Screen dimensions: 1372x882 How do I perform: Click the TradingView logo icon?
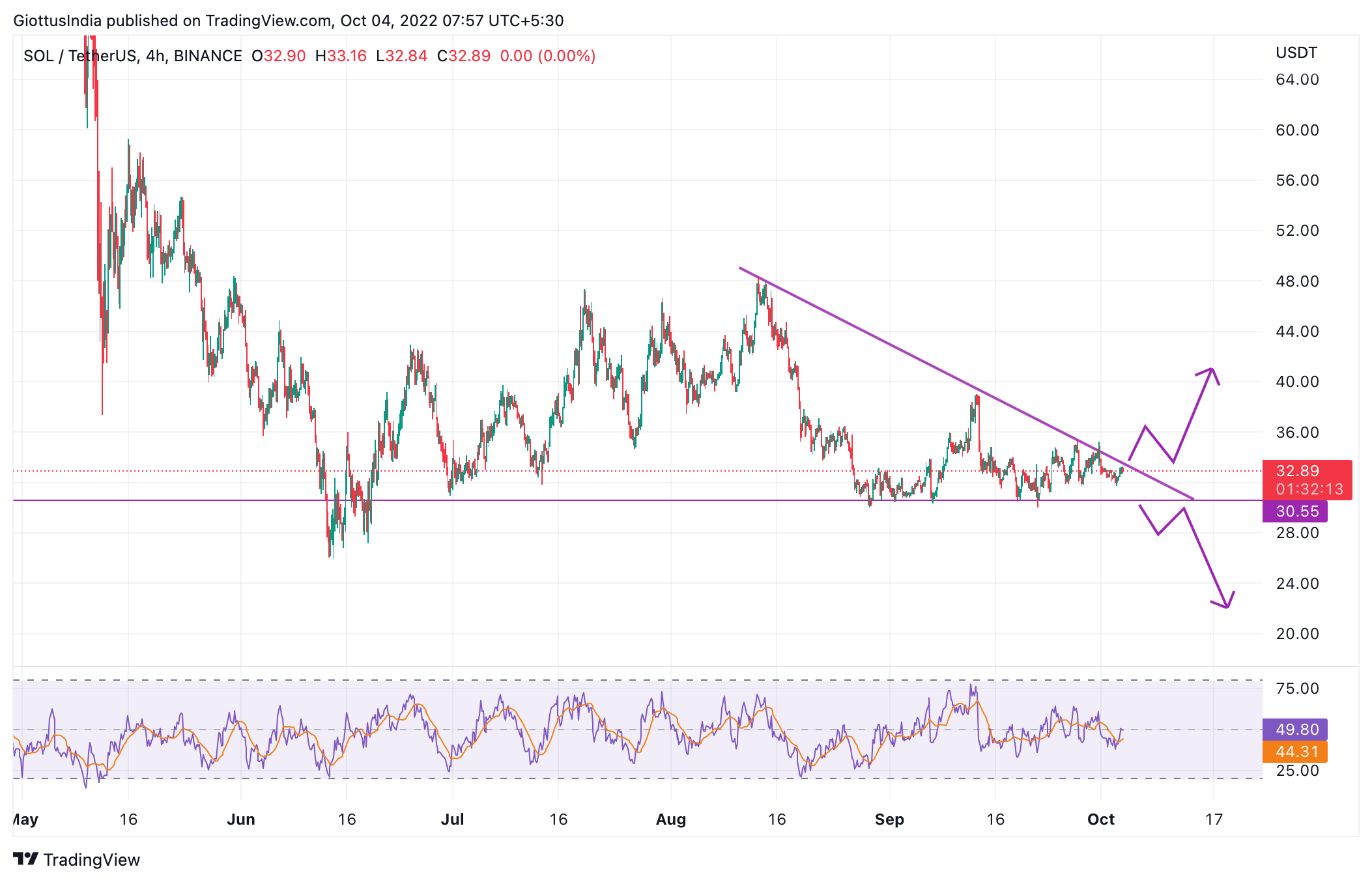(x=26, y=859)
